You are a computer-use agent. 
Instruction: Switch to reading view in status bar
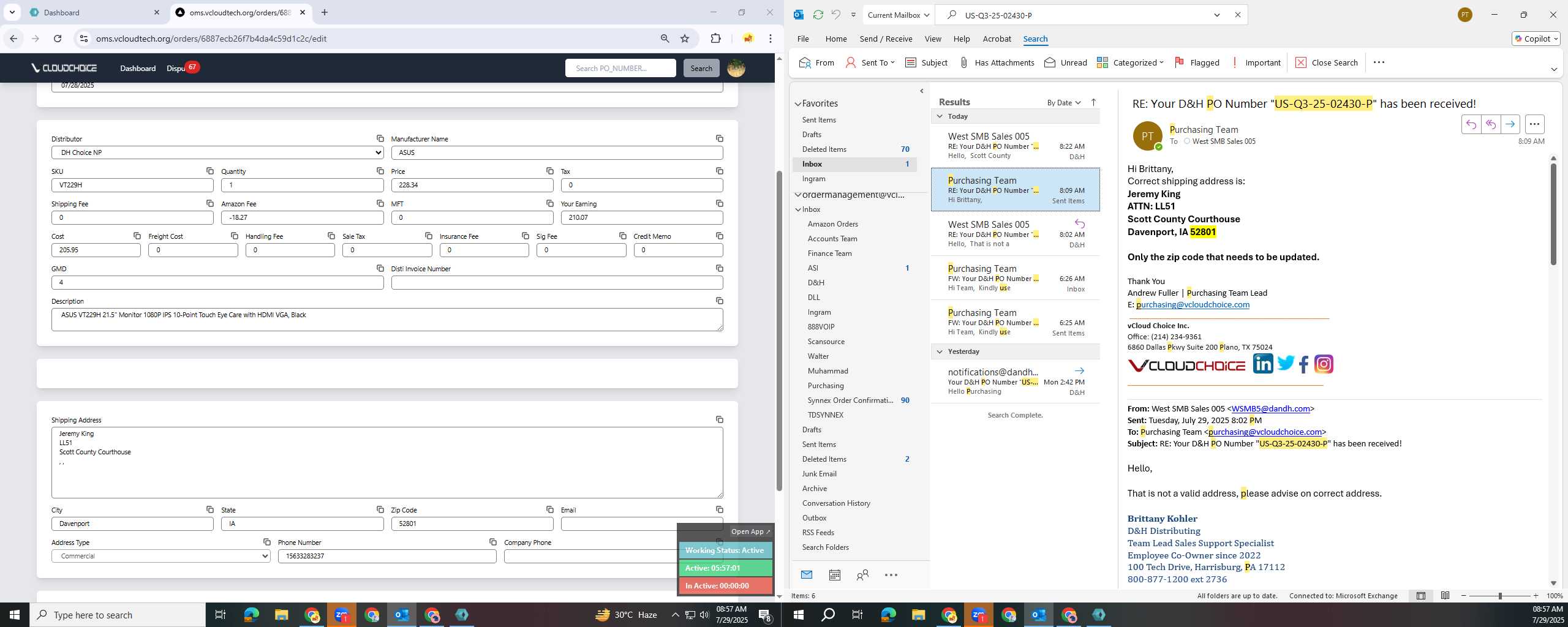(x=1445, y=596)
